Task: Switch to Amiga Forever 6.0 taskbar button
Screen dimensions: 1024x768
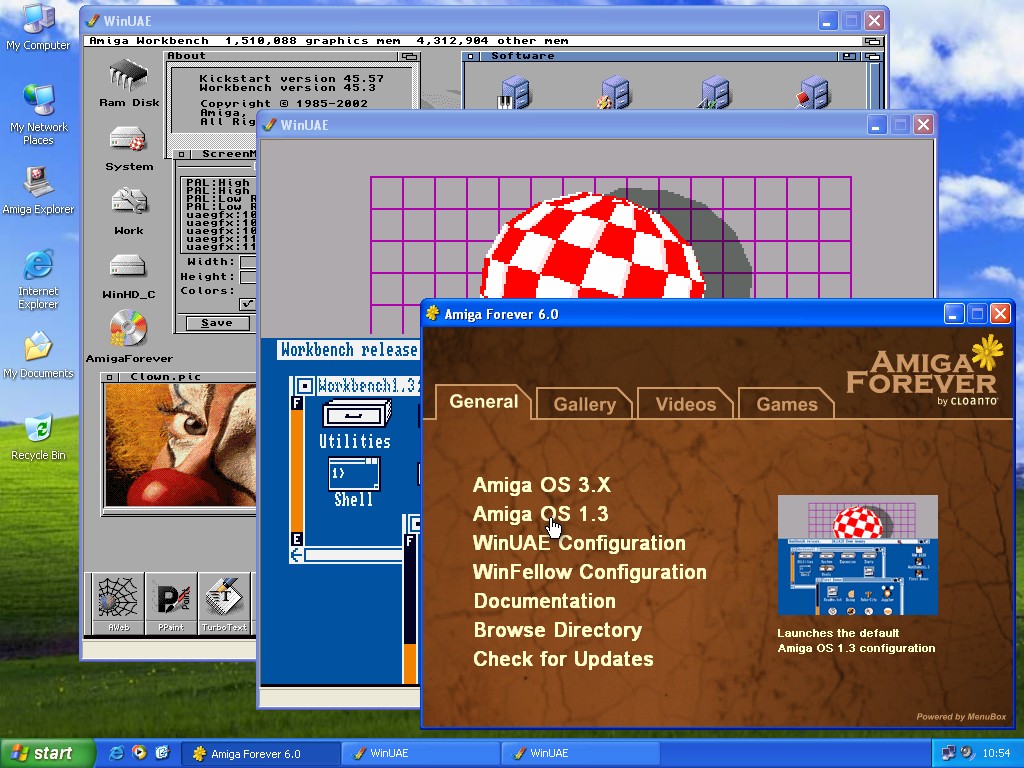Action: click(260, 754)
